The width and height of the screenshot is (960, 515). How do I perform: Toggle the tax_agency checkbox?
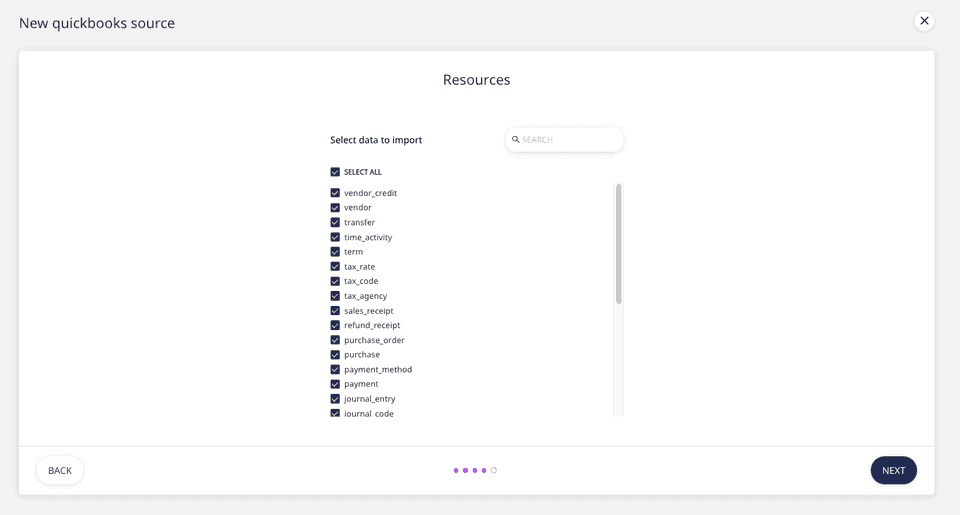pos(335,296)
